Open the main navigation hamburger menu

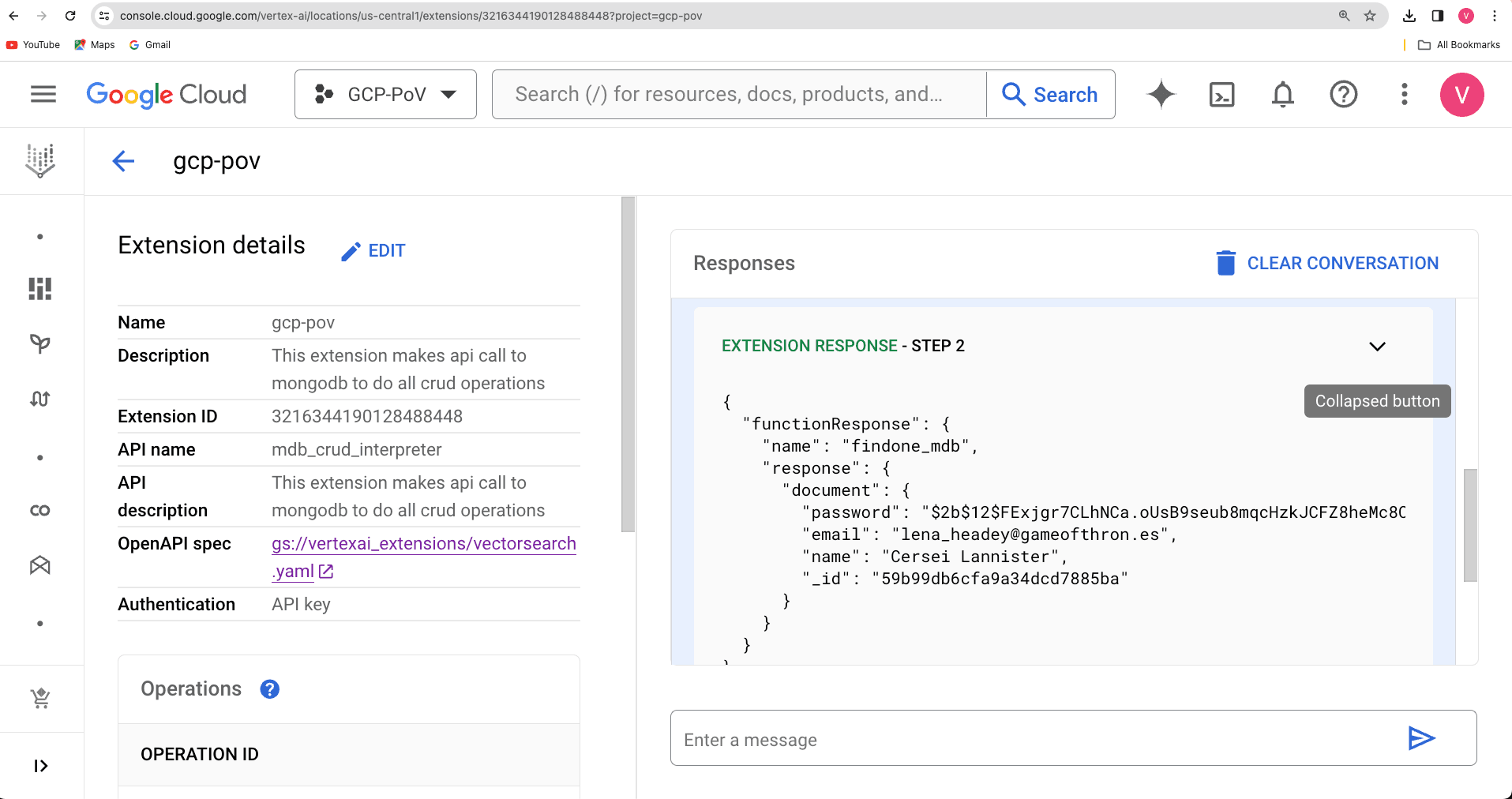click(43, 95)
